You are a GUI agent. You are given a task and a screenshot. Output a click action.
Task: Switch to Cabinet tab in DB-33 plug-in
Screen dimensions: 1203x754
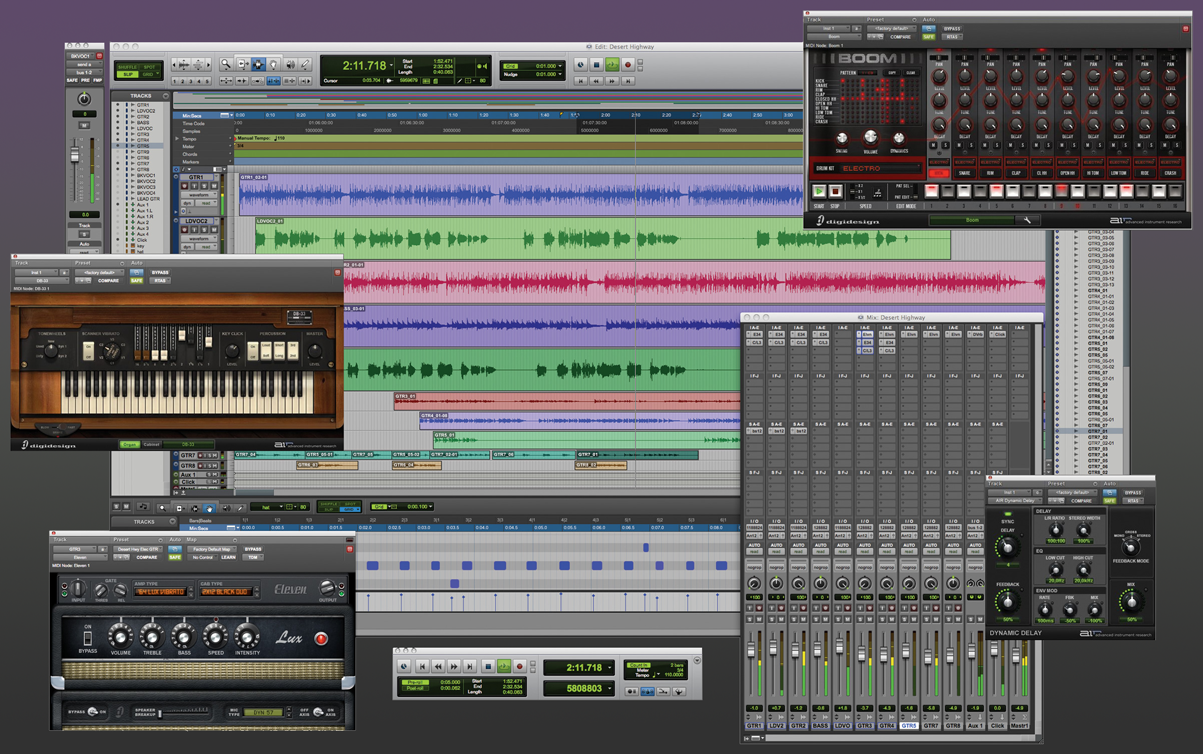(151, 444)
